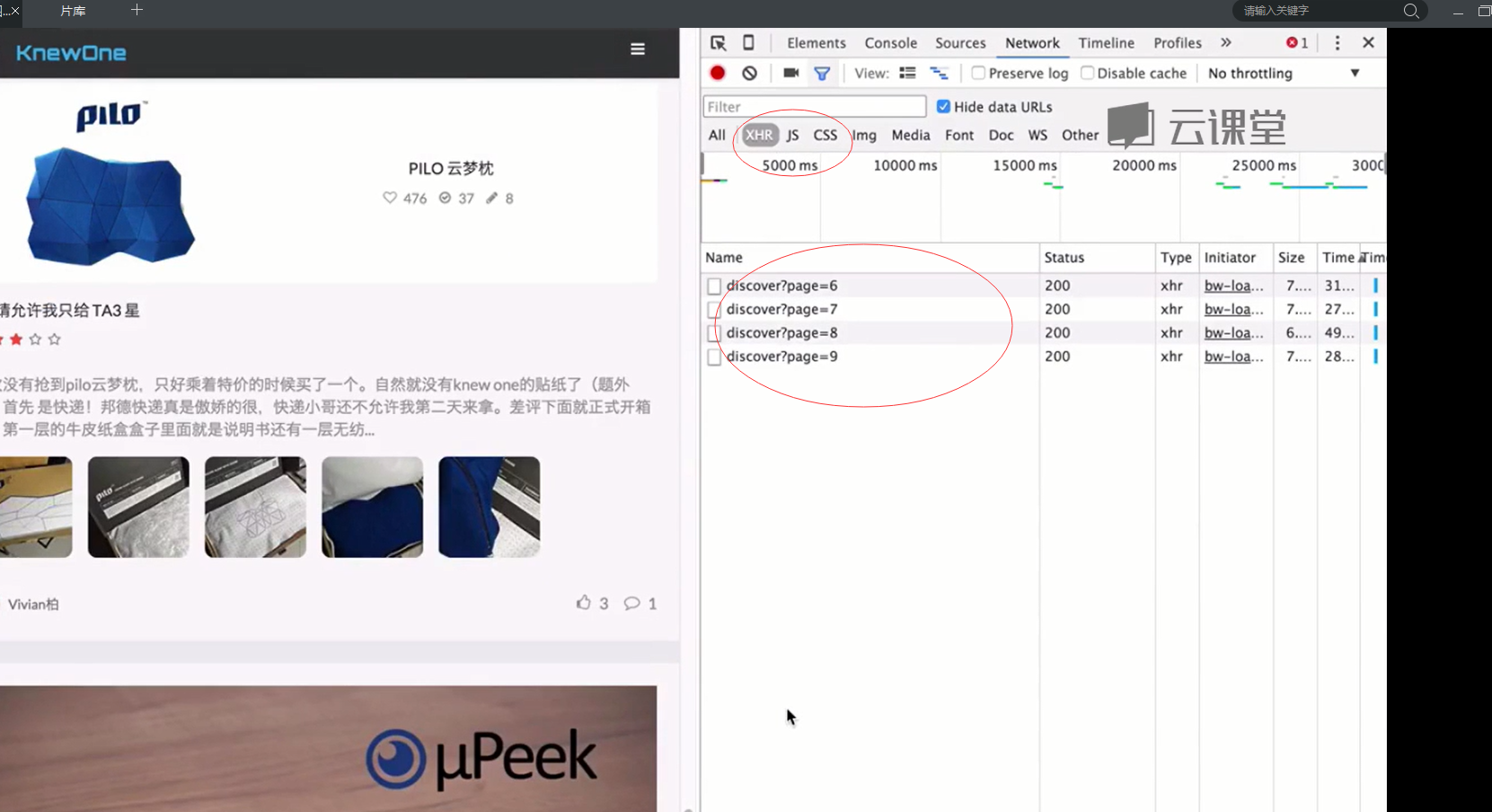This screenshot has width=1492, height=812.
Task: Open the PILO pillow product image
Action: coord(110,207)
